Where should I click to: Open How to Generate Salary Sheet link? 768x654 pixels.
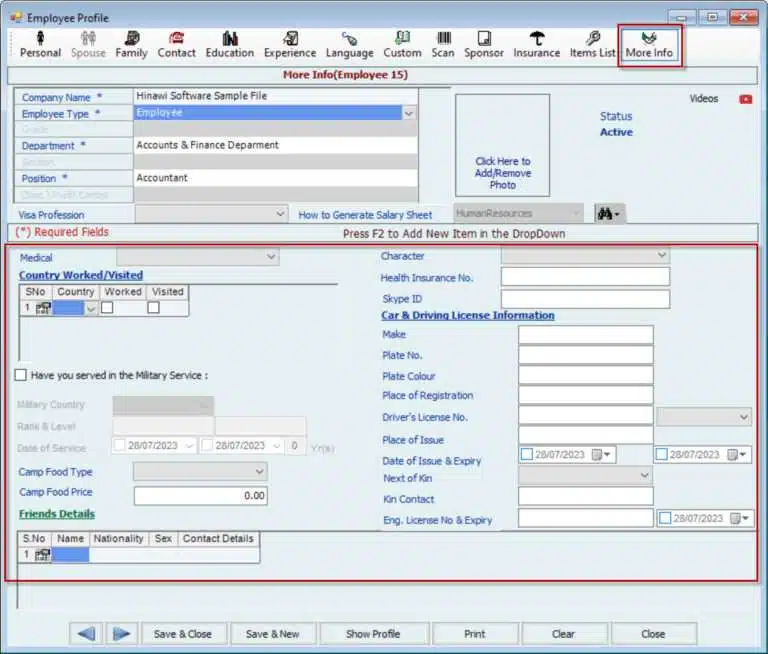coord(365,215)
